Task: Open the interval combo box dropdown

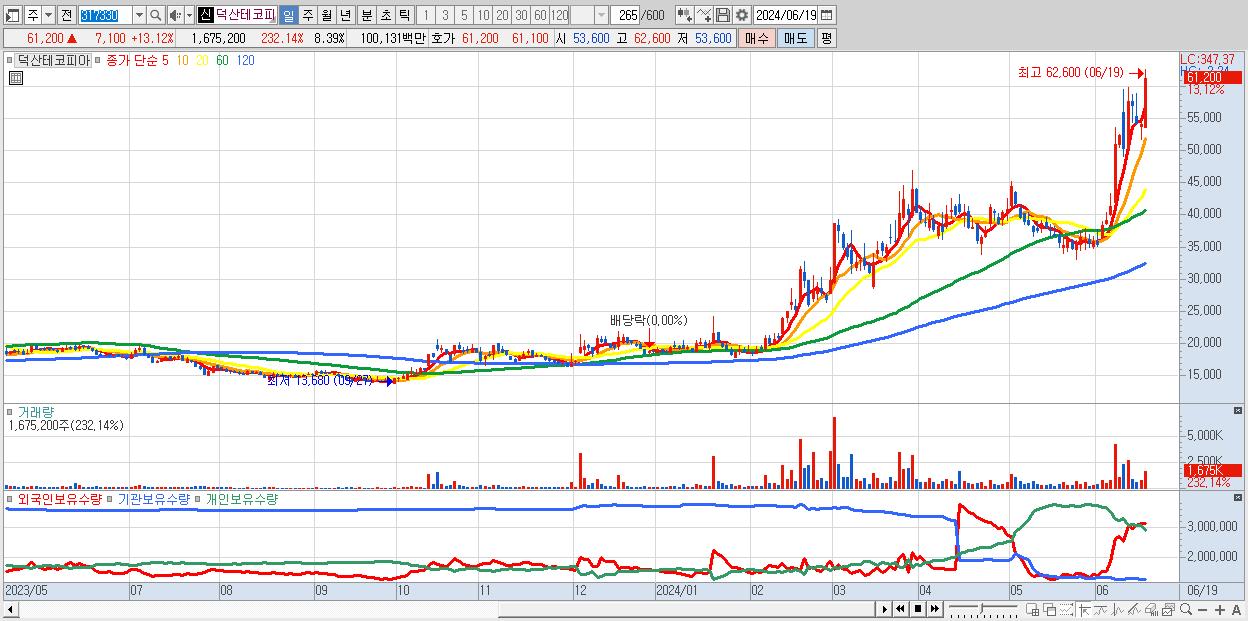Action: [x=601, y=15]
